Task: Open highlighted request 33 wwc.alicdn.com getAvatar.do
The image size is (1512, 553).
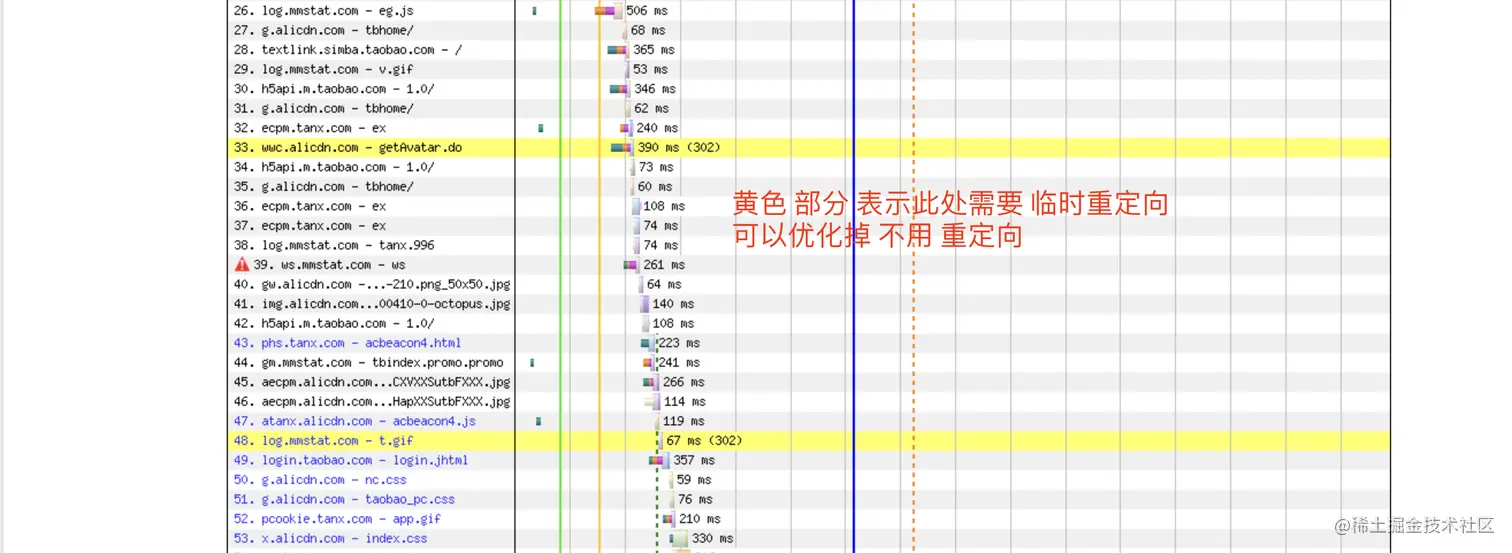Action: (x=348, y=147)
